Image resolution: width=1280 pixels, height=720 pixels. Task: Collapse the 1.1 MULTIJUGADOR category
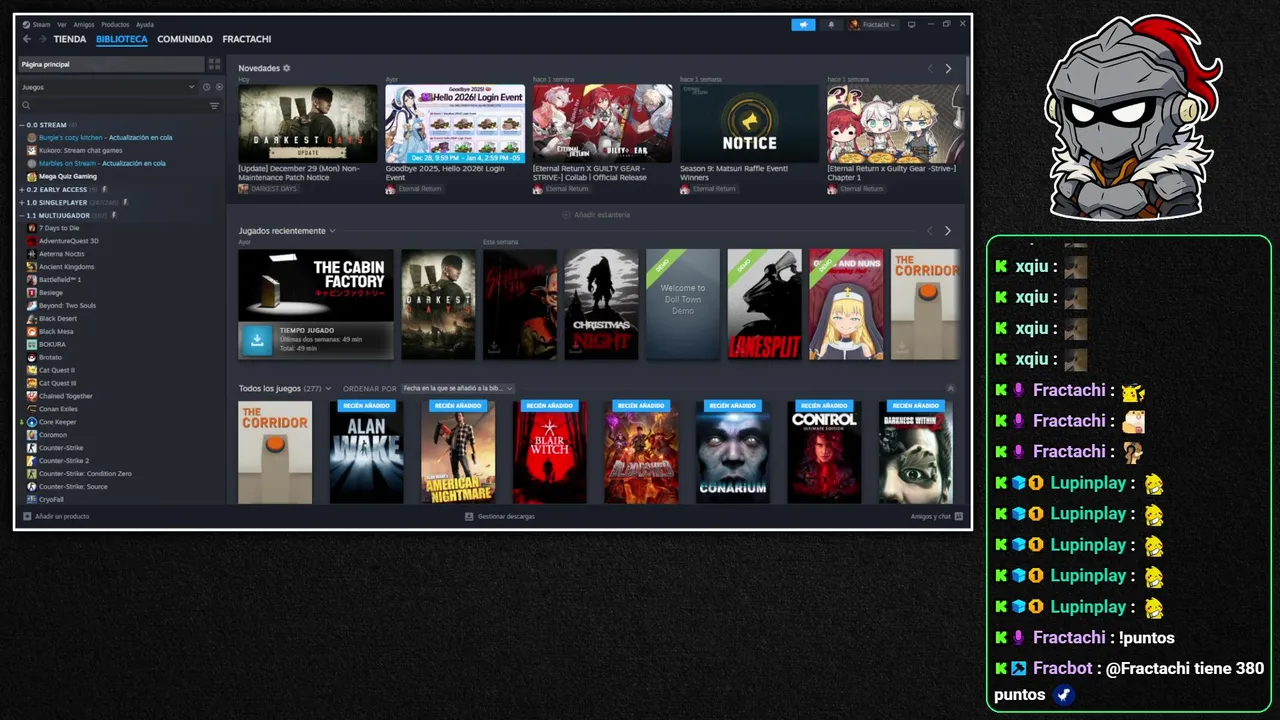(22, 215)
